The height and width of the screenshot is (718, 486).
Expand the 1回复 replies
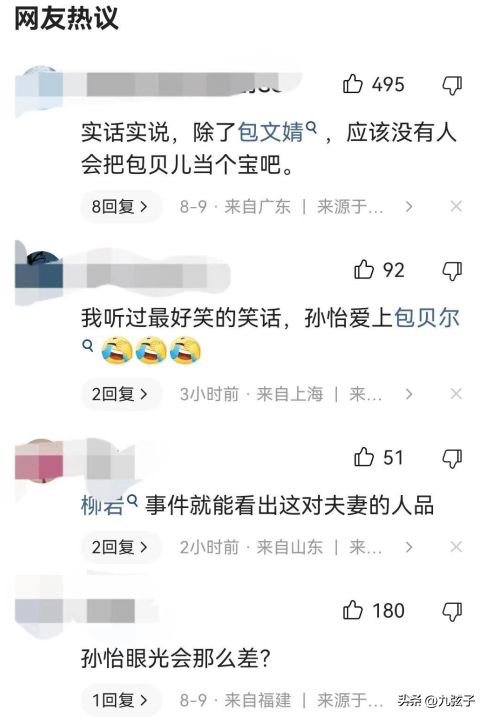click(x=121, y=700)
